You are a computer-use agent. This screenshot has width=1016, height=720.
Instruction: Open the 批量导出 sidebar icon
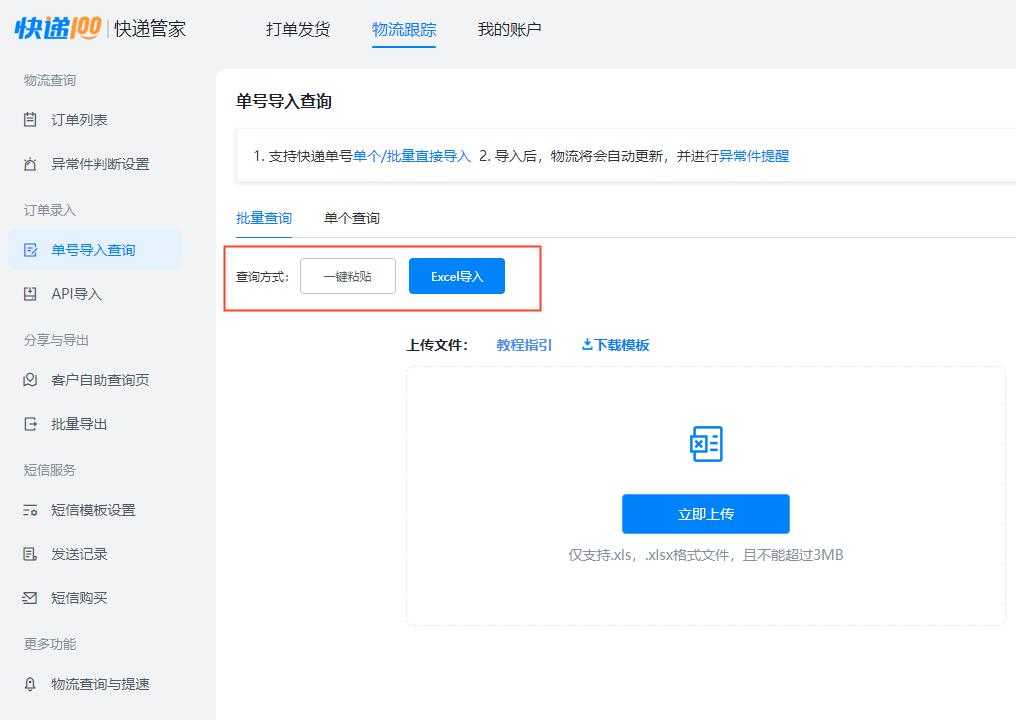pos(32,424)
